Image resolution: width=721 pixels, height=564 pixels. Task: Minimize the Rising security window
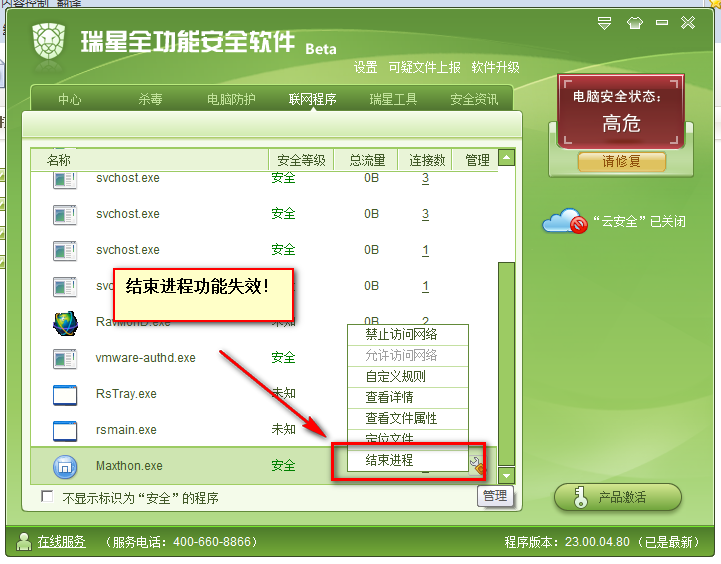pos(662,23)
